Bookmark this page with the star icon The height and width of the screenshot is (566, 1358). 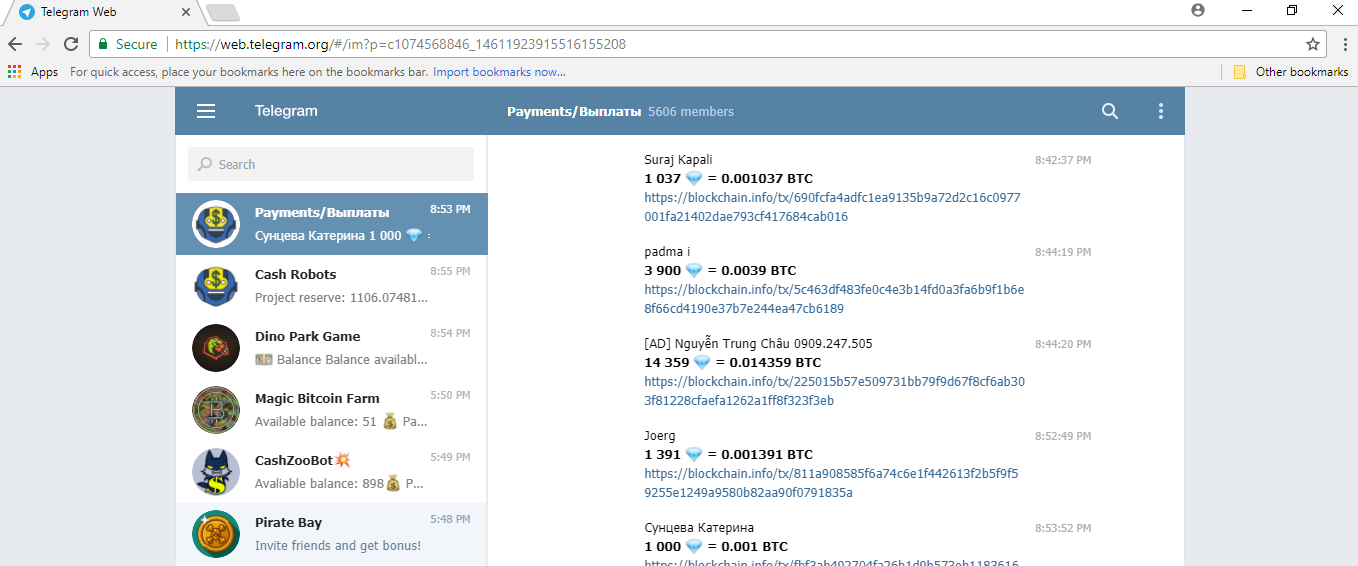(x=1313, y=44)
